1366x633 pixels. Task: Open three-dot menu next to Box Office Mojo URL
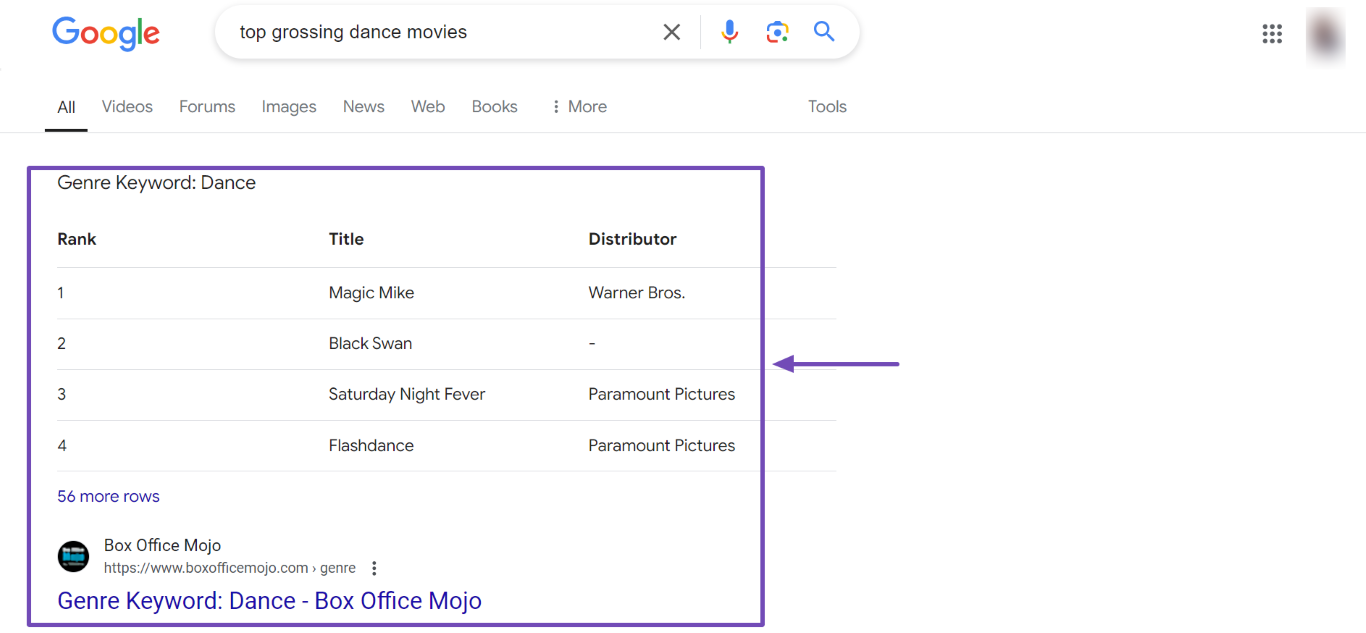click(374, 568)
